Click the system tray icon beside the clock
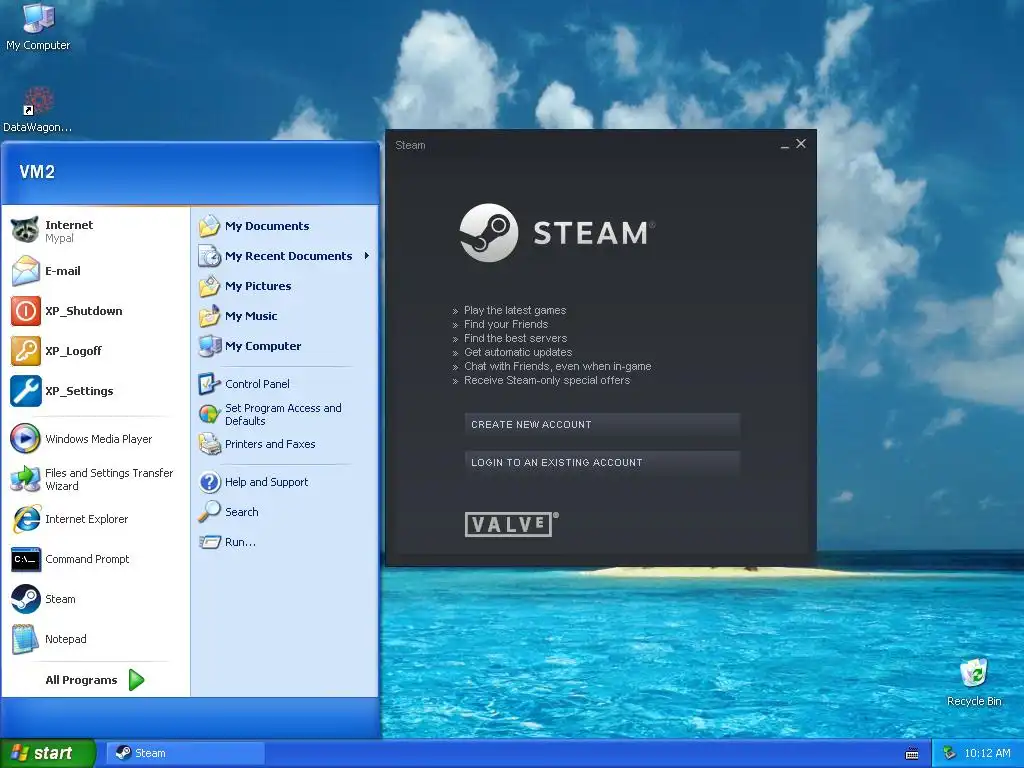Viewport: 1024px width, 768px height. (x=950, y=753)
